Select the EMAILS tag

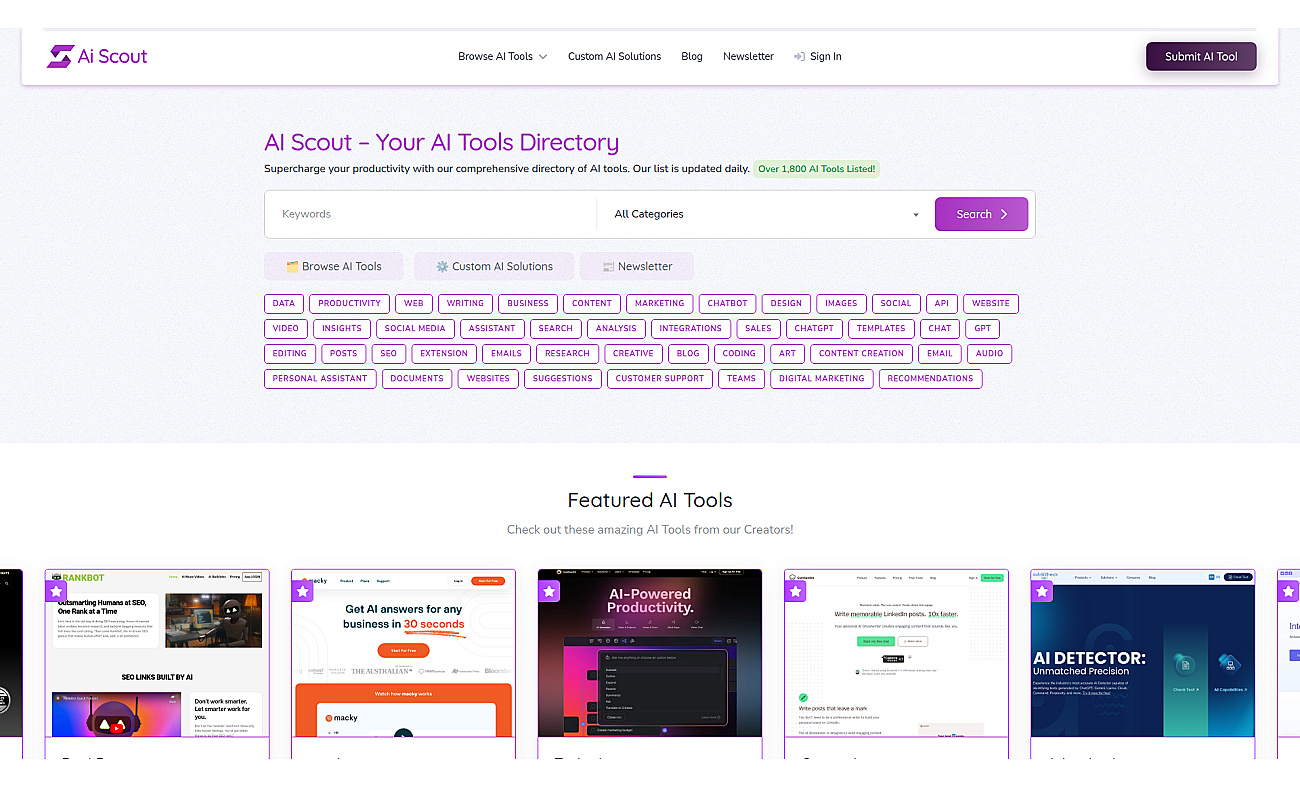pos(506,353)
